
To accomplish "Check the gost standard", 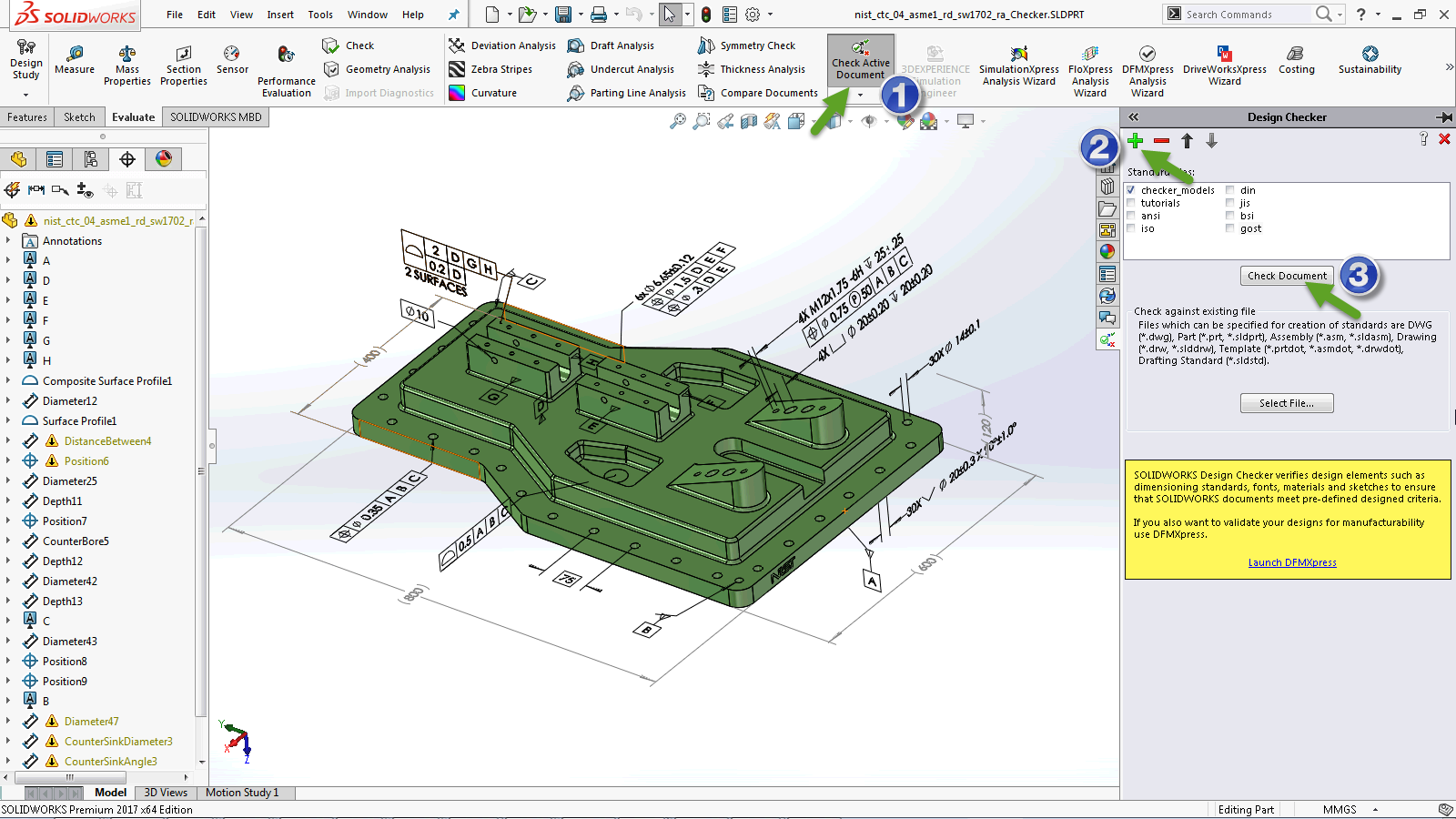I will point(1230,228).
